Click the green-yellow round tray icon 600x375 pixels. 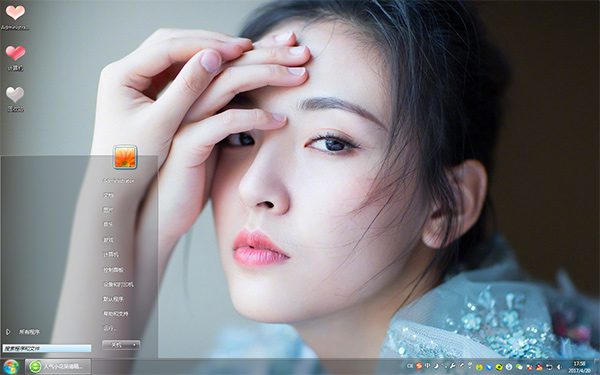click(499, 367)
